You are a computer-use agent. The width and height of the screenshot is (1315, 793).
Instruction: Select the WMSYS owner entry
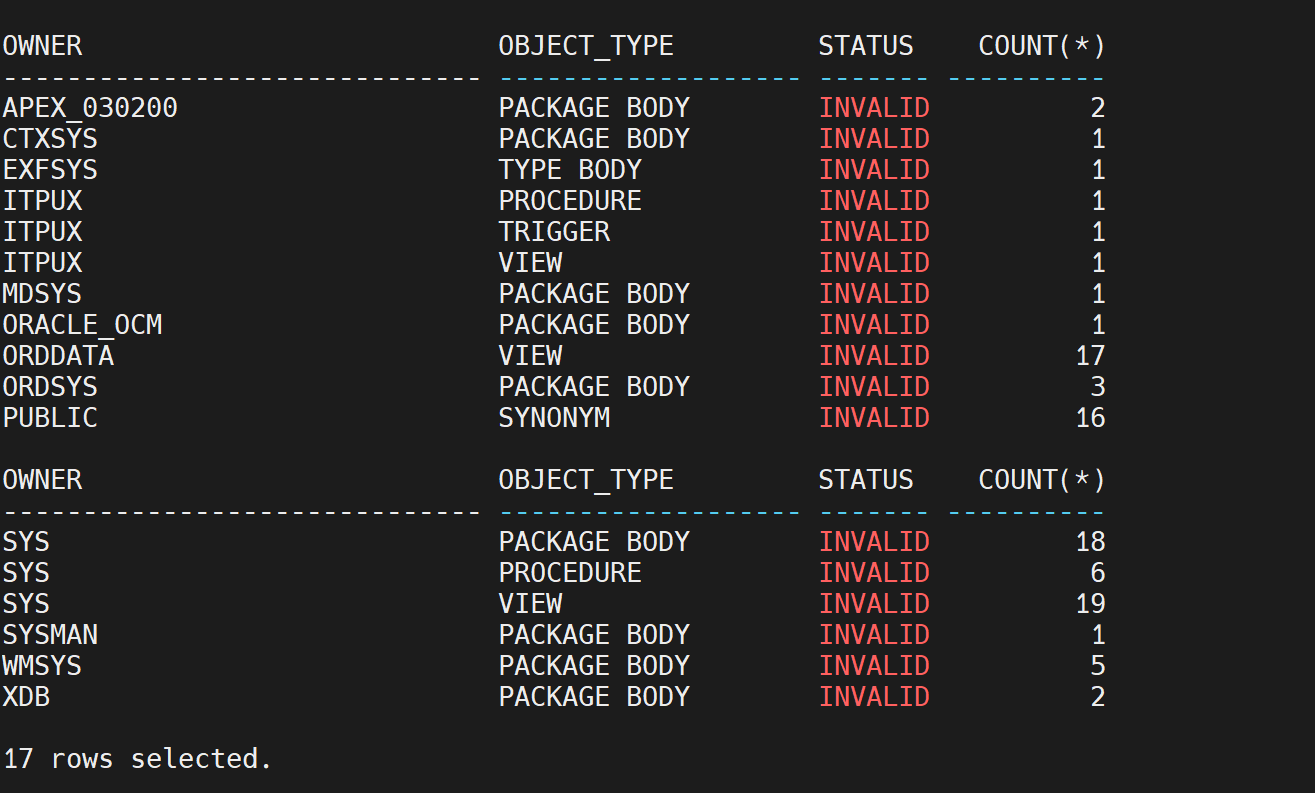coord(42,665)
